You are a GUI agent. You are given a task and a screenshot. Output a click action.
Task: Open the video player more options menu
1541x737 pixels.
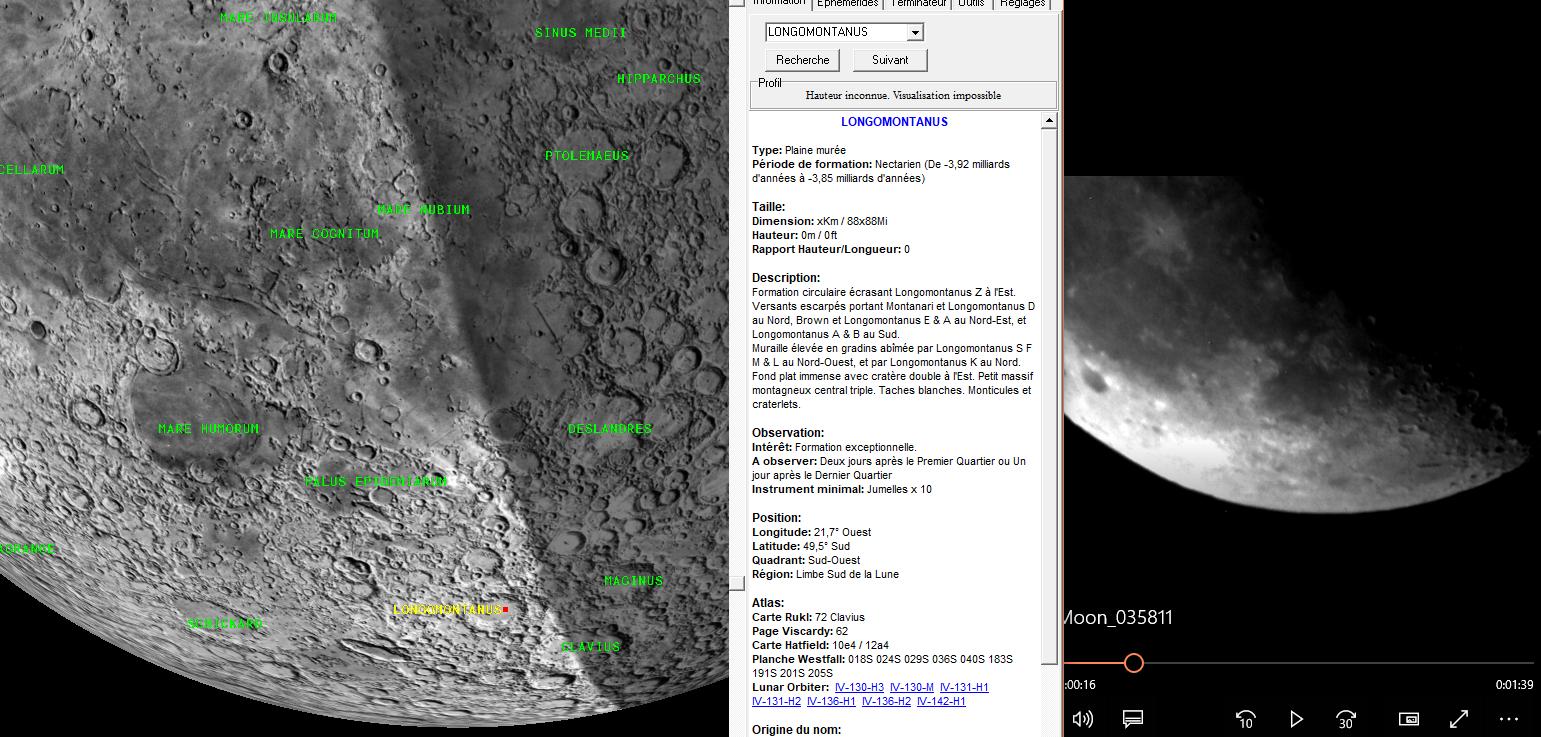click(1509, 718)
